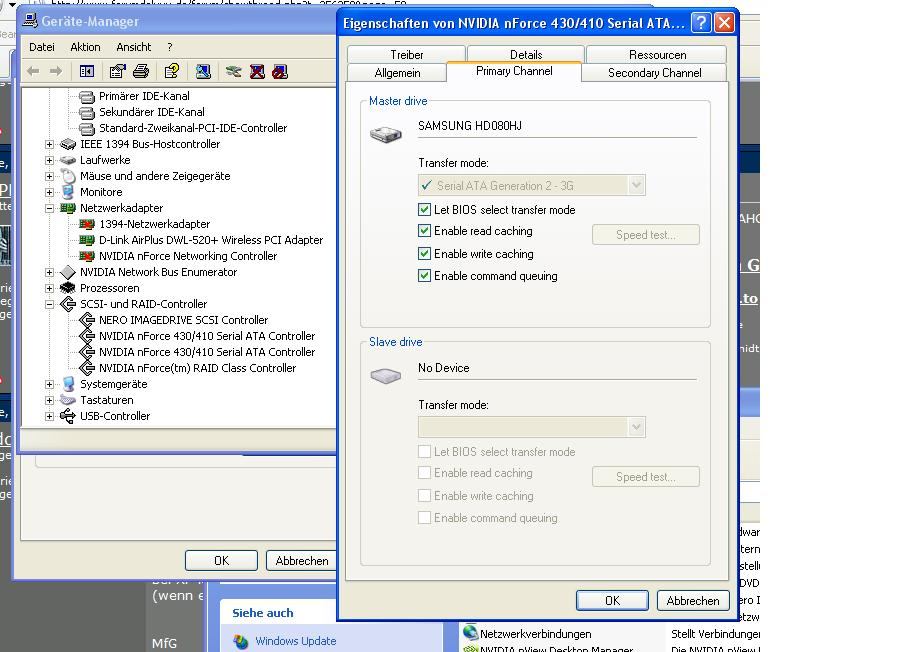Open the Datei menu

42,47
